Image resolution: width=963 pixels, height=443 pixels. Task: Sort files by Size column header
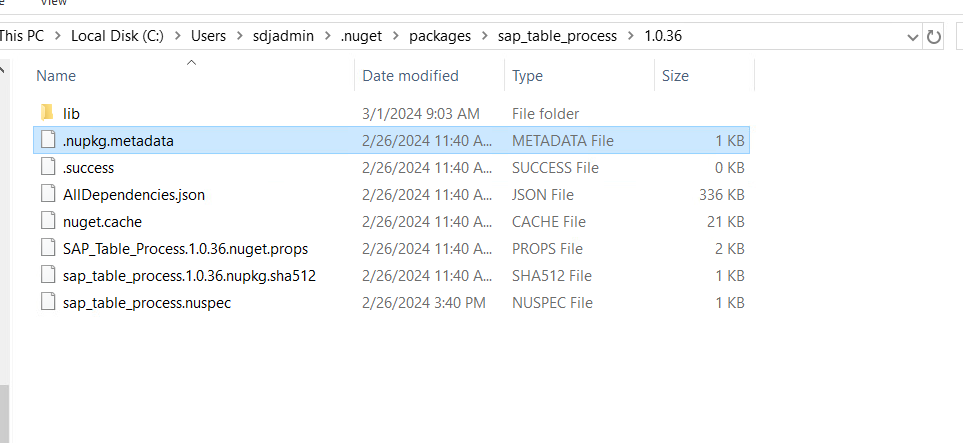coord(675,76)
